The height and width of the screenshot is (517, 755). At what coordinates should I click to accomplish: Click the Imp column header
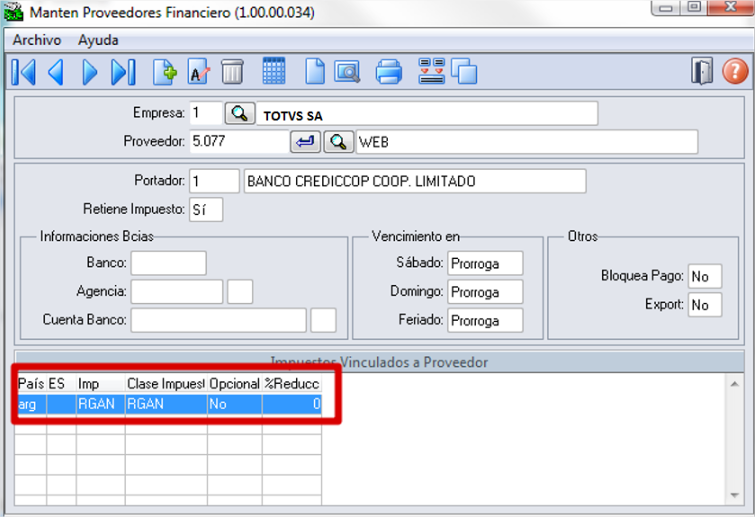pos(101,384)
